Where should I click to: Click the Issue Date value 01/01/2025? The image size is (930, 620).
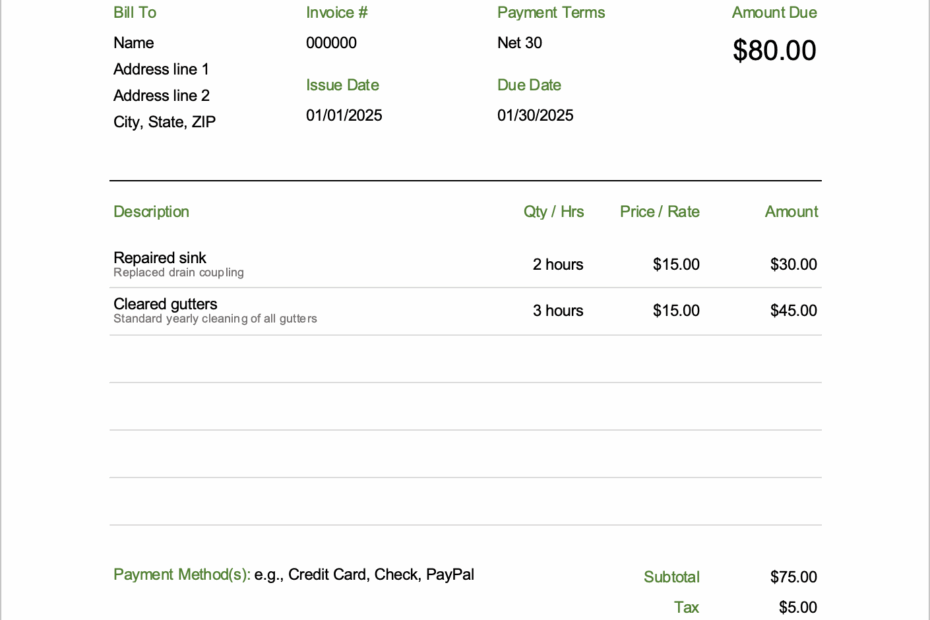pos(344,115)
